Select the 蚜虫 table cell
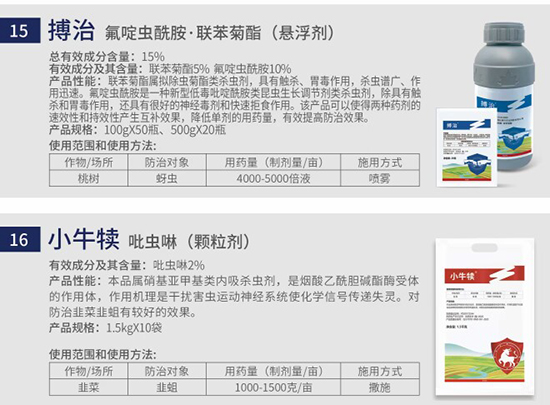550x405 pixels. pyautogui.click(x=167, y=178)
